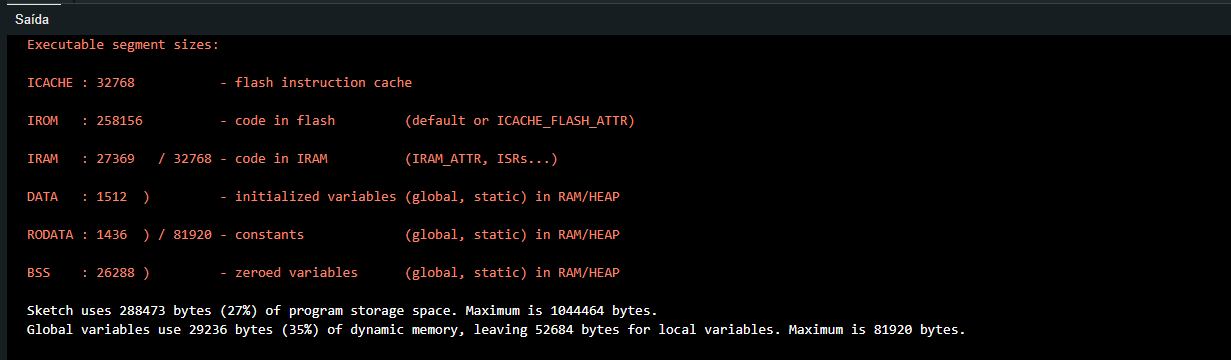This screenshot has width=1231, height=360.
Task: Click the "(default or ICACHE_FLASH_ATTR)" note
Action: click(520, 121)
